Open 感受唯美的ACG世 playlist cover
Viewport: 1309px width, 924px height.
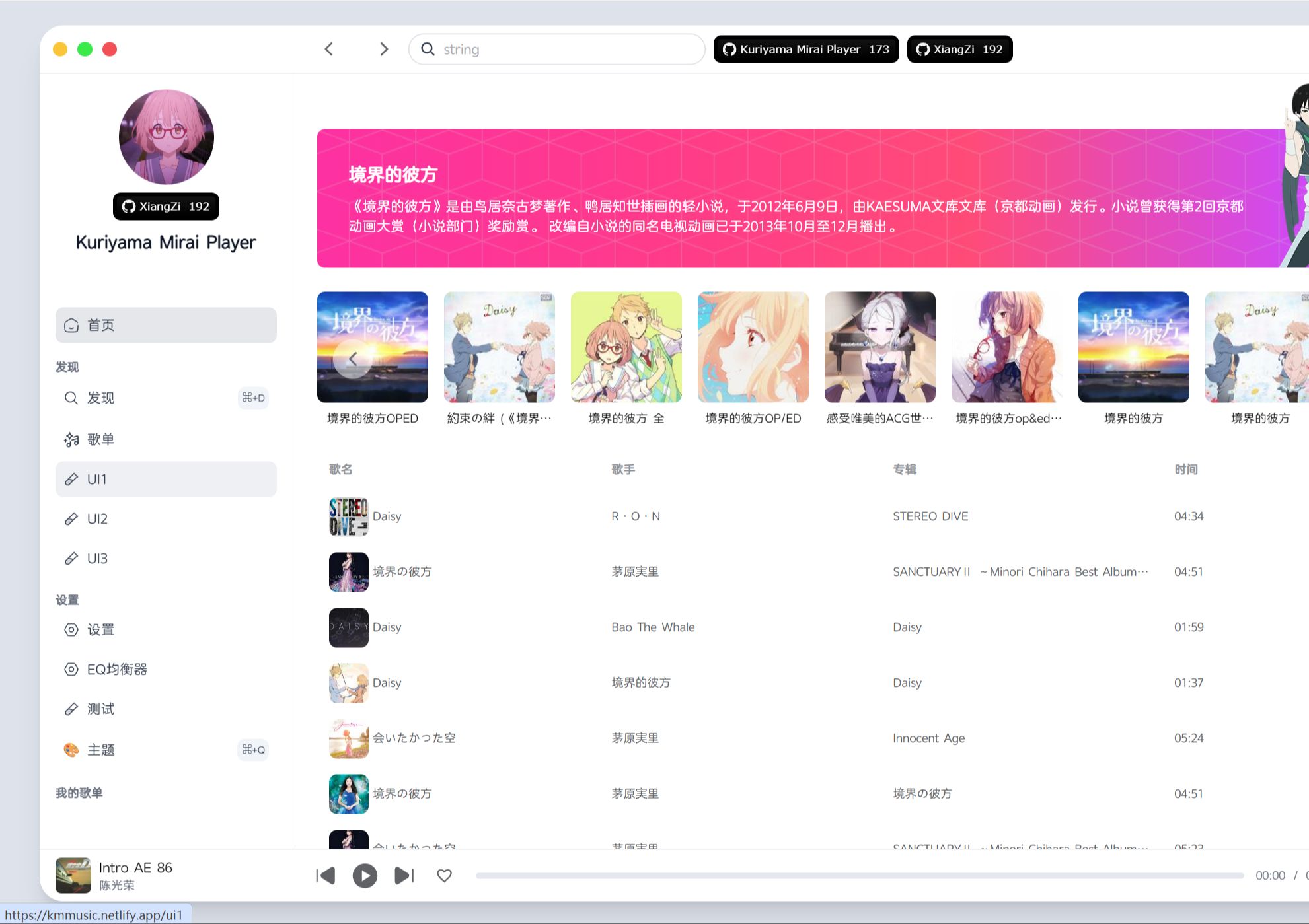point(880,347)
